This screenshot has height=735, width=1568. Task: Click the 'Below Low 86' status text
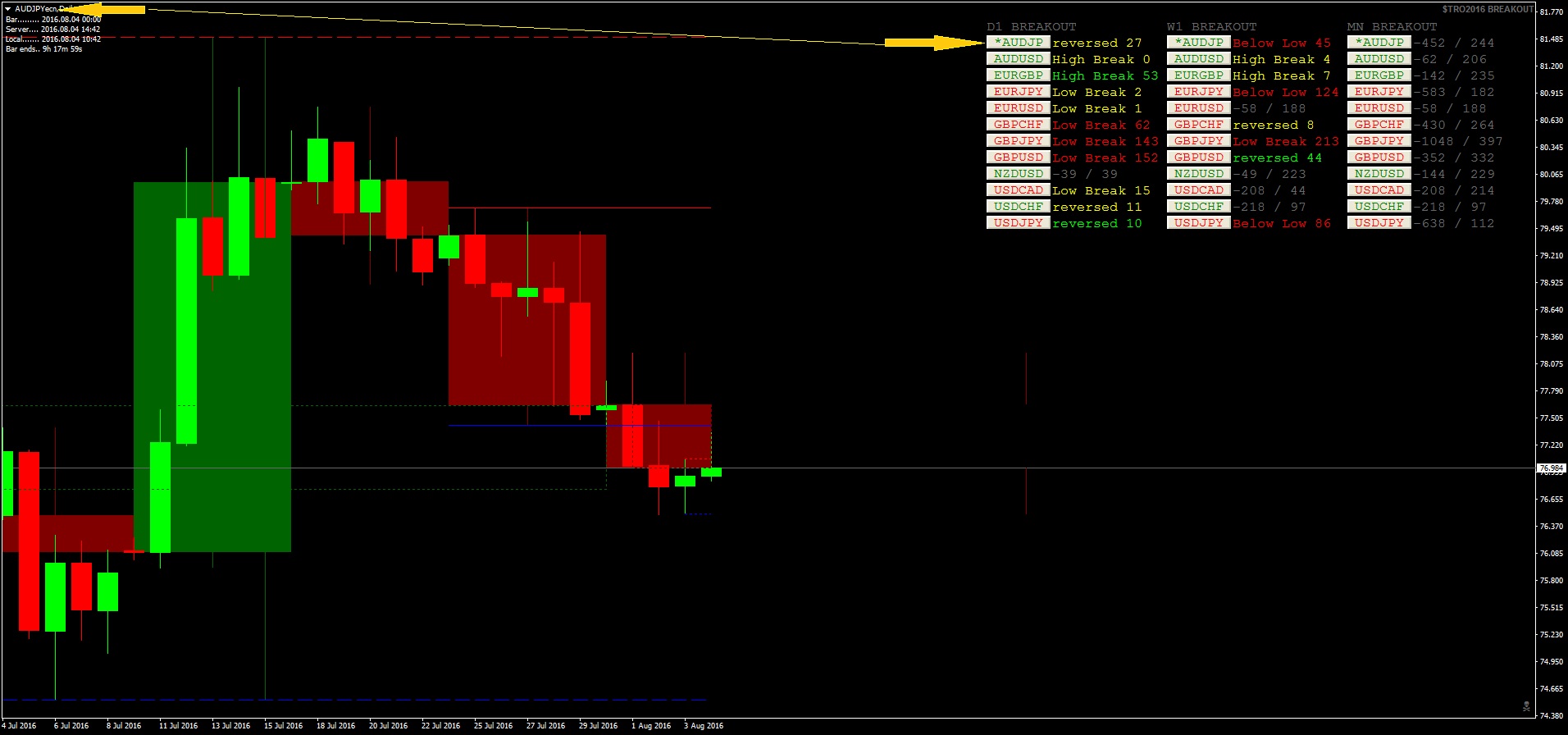[x=1282, y=224]
